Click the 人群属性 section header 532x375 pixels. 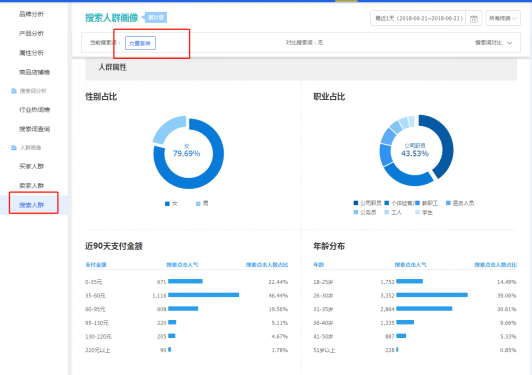pos(113,67)
